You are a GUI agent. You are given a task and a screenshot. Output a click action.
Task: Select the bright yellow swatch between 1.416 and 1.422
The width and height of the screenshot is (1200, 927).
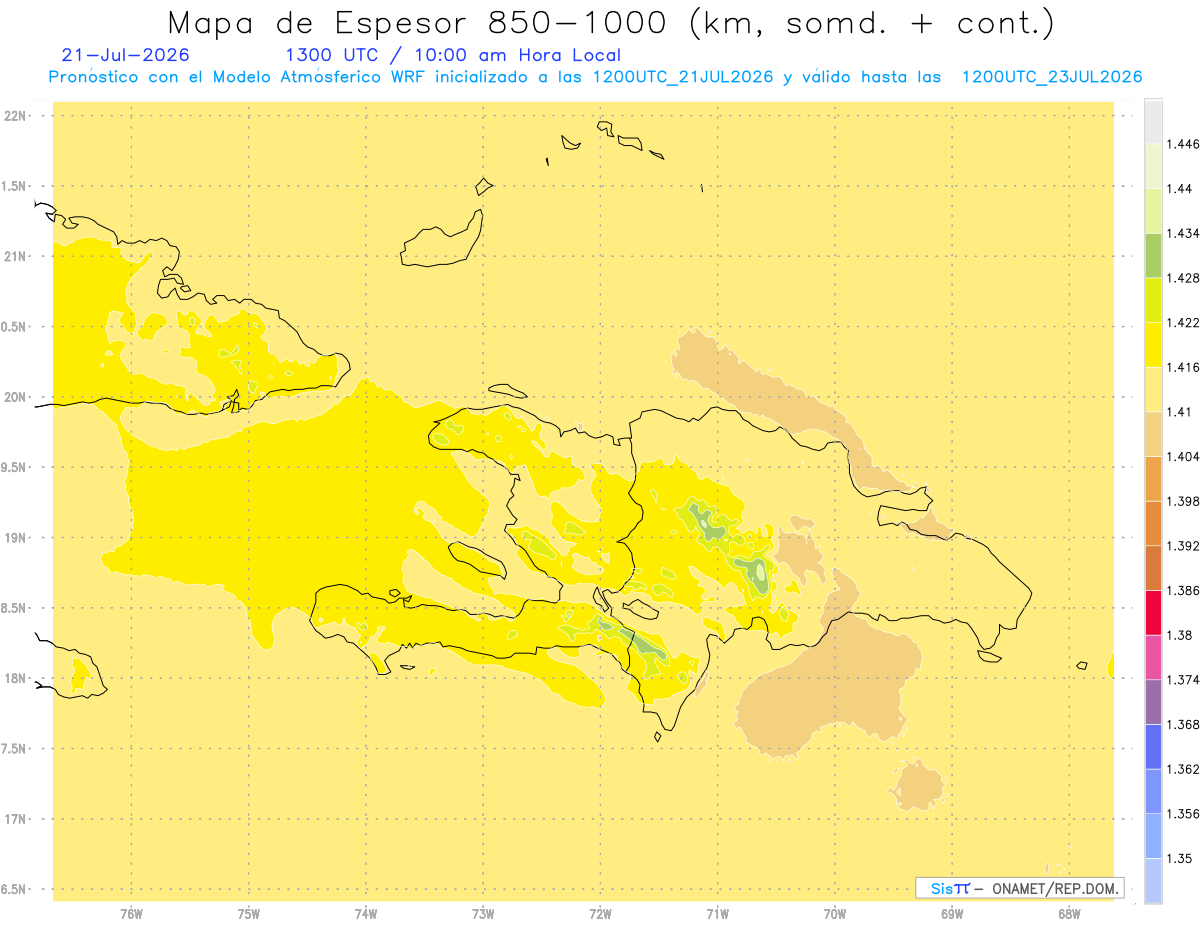pos(1153,345)
